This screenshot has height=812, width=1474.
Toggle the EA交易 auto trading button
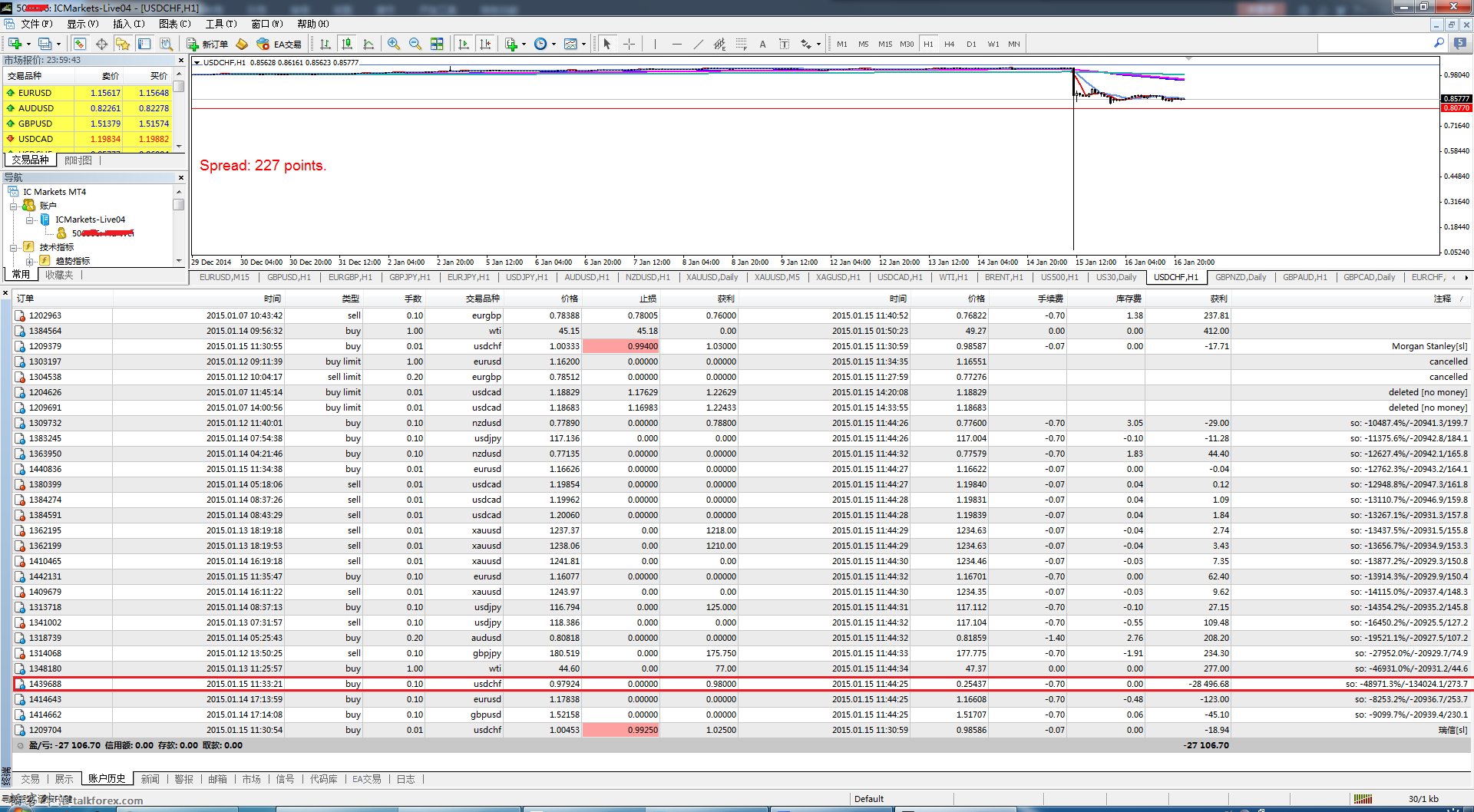tap(279, 44)
